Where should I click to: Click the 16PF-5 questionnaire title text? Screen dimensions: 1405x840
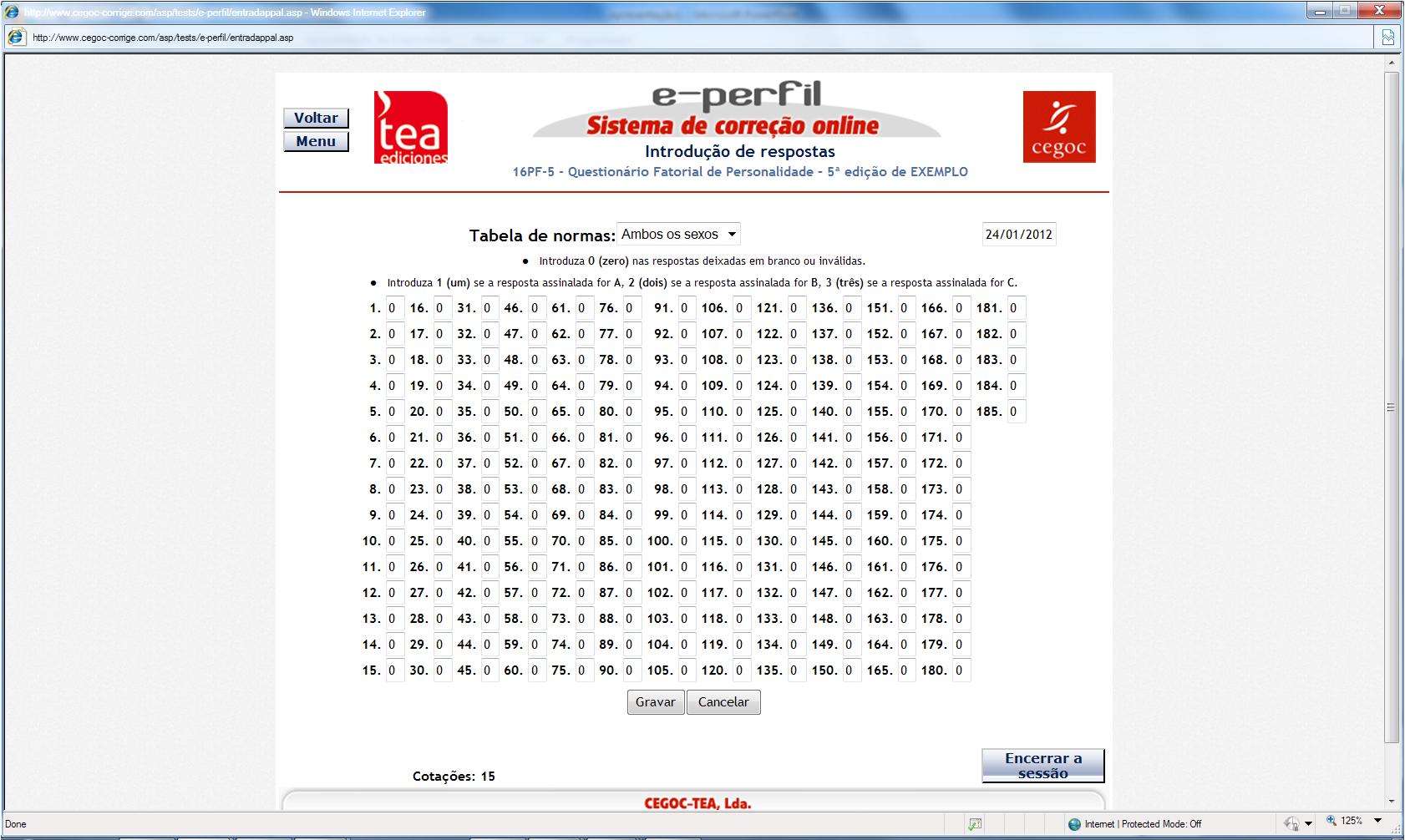coord(740,171)
